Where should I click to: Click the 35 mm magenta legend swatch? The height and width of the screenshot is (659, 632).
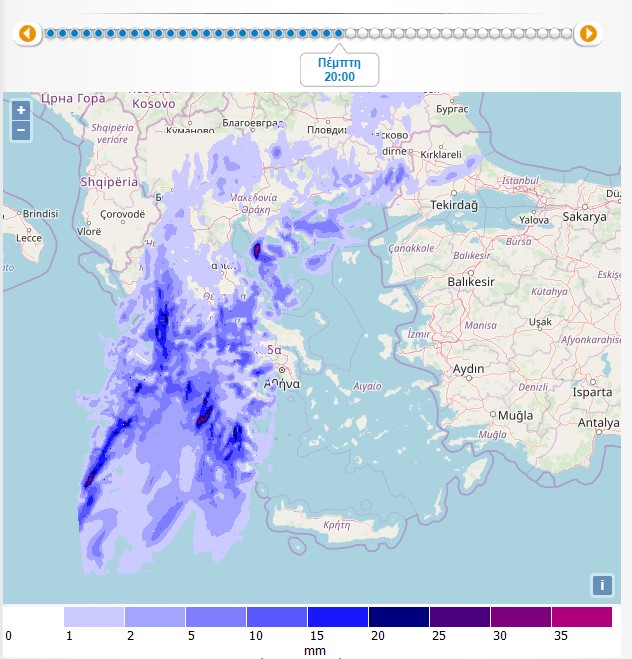pyautogui.click(x=581, y=616)
